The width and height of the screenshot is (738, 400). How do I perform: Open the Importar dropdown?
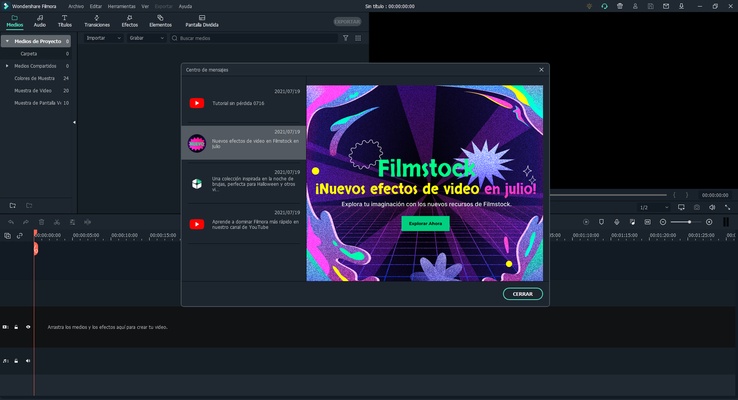[x=104, y=38]
